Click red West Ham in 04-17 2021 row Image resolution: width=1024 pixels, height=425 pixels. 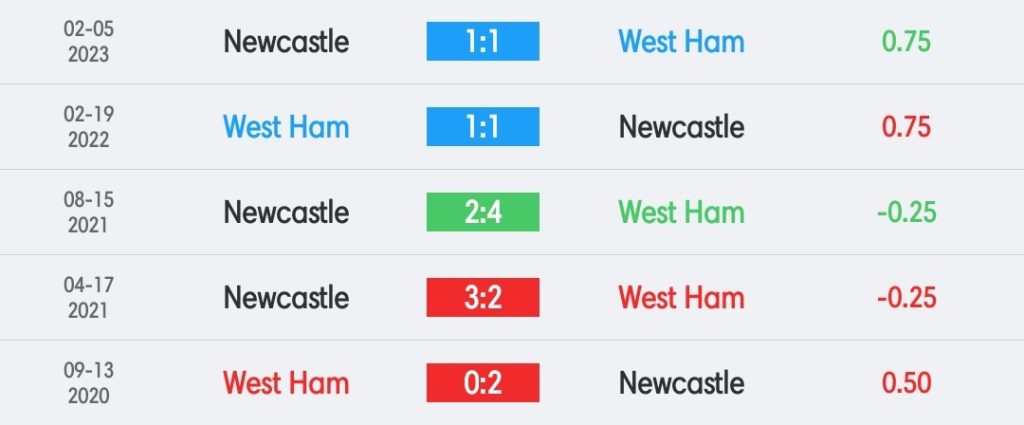pos(681,298)
